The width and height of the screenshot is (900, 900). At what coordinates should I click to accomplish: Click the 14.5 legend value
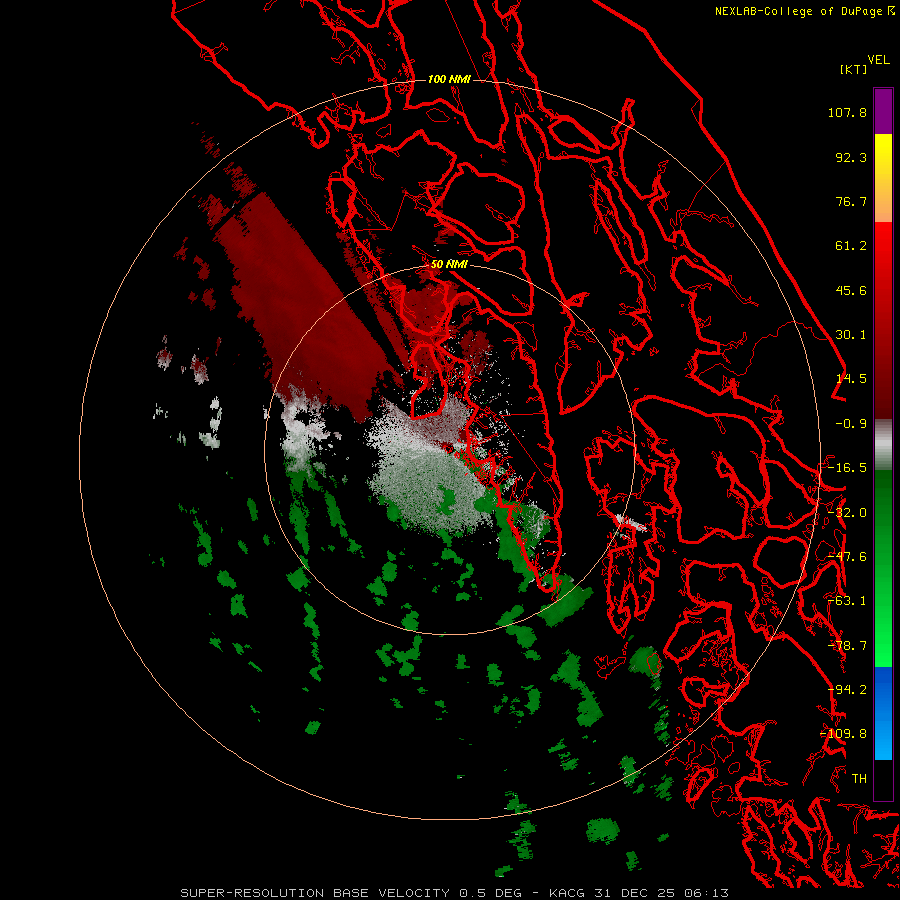click(851, 379)
